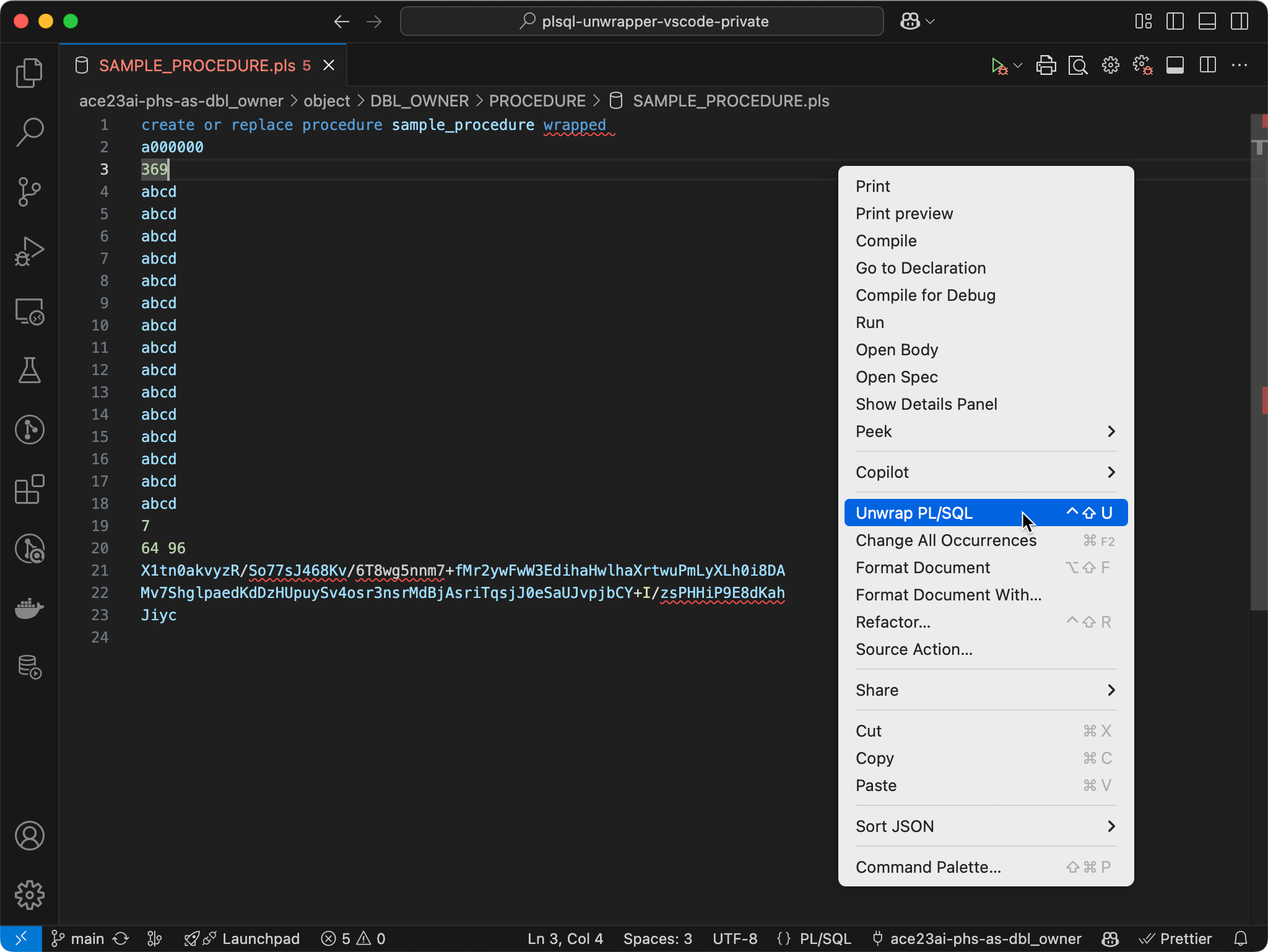Click Compile for Debug option
Screen dimensions: 1268x952
(x=926, y=294)
